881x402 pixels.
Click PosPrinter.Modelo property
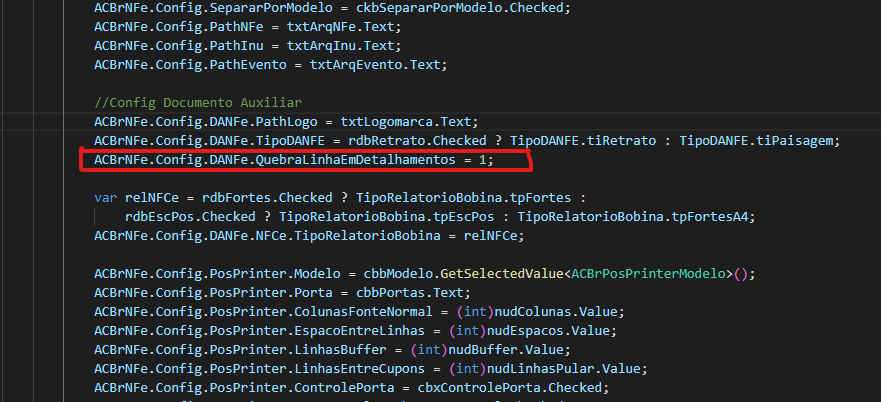pos(275,274)
